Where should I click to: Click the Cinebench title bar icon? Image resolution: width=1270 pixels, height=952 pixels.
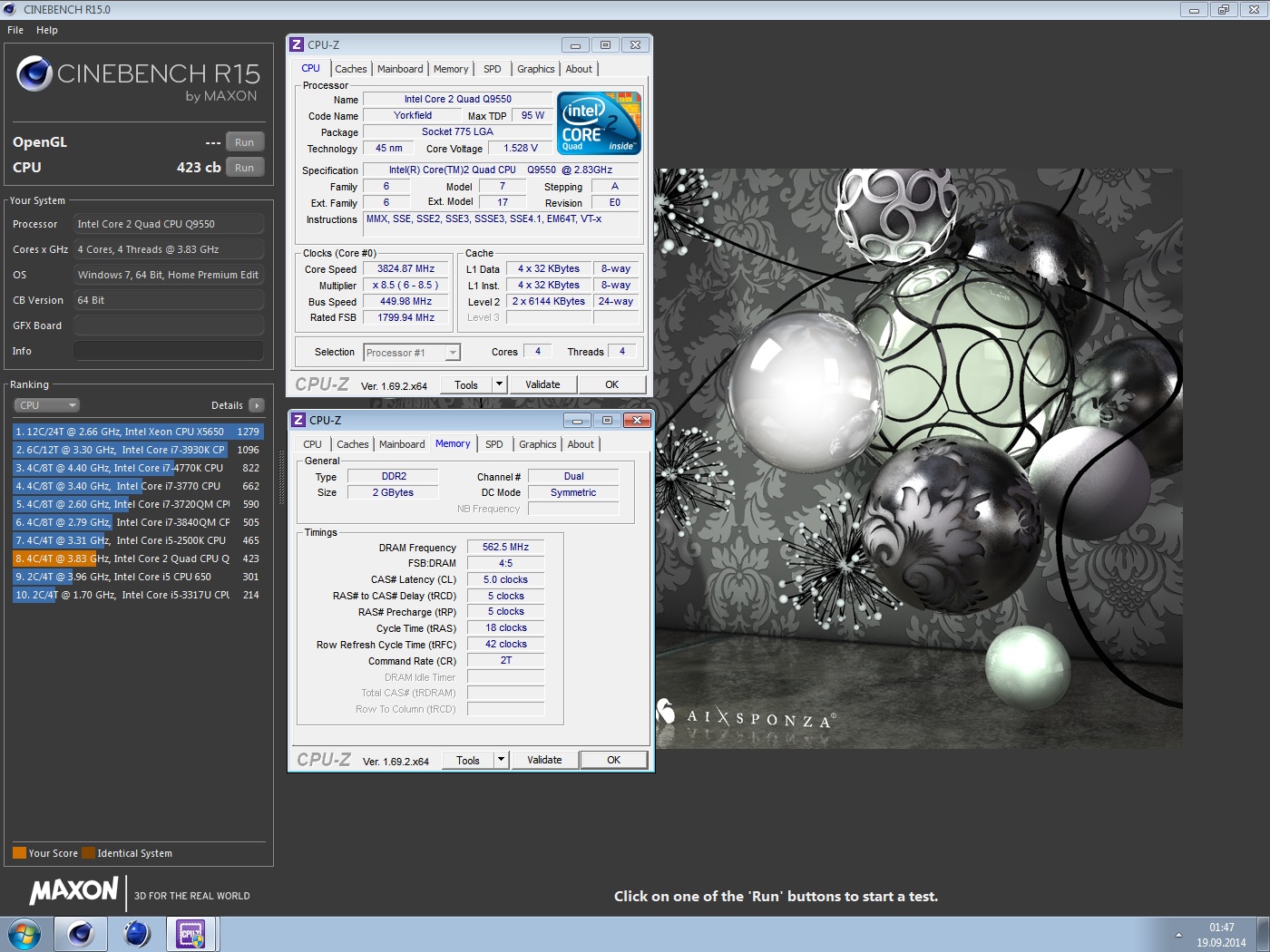[x=10, y=9]
